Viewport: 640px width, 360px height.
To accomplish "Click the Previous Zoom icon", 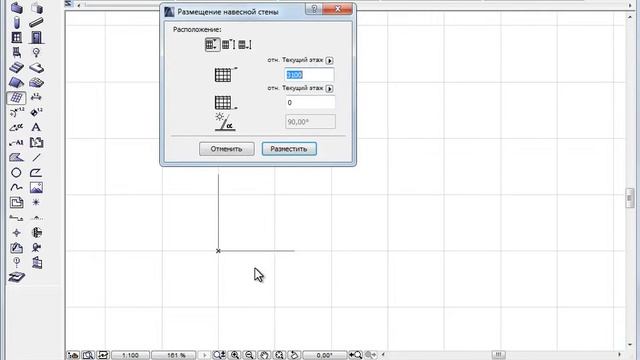I will click(356, 355).
